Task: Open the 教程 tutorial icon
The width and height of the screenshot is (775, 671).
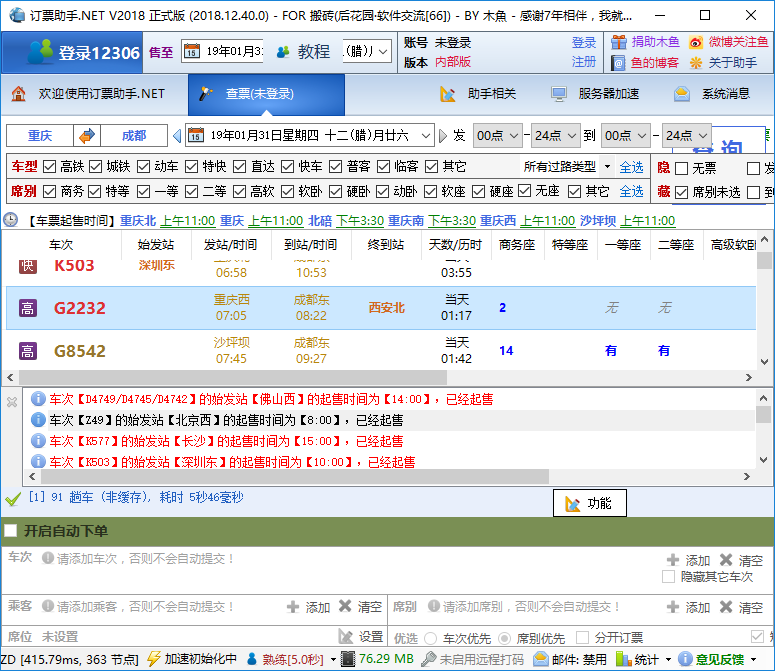Action: (x=283, y=52)
